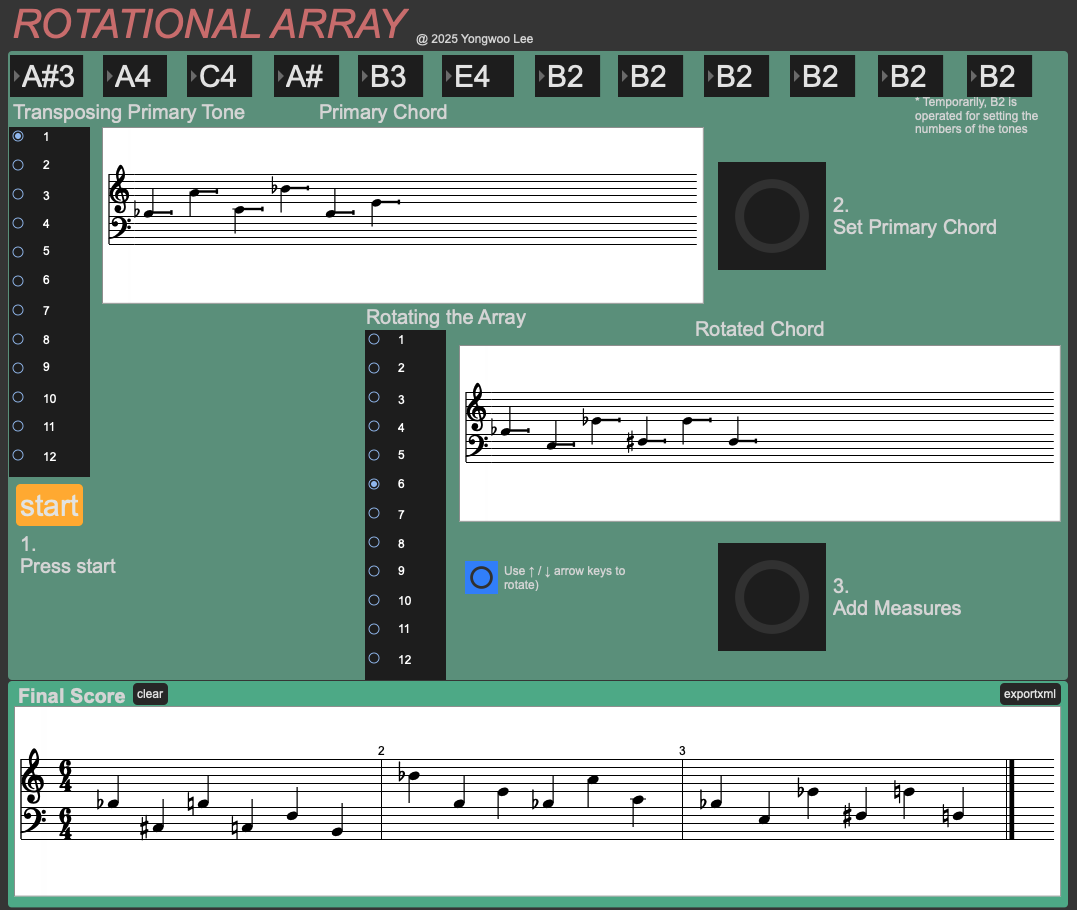
Task: Toggle the blue arrow-keys rotate circle
Action: click(481, 578)
